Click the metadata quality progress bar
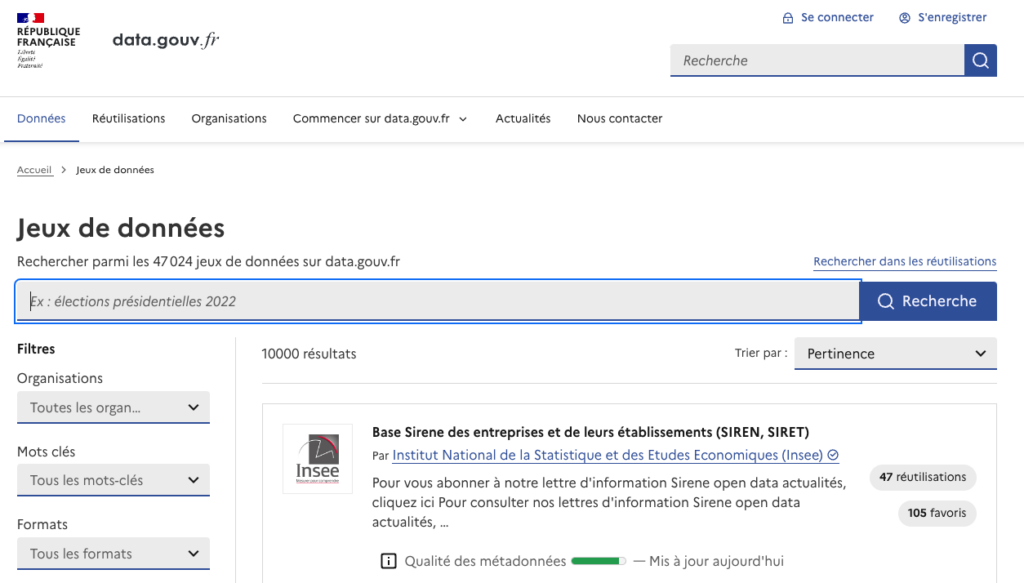 pos(599,561)
